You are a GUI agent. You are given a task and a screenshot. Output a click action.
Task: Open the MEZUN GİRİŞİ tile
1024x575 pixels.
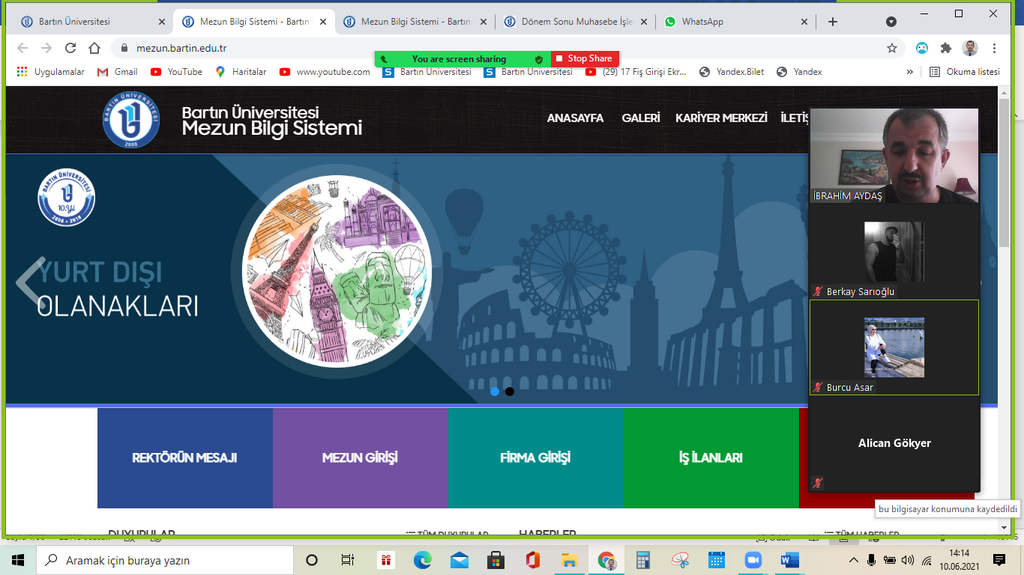[360, 458]
